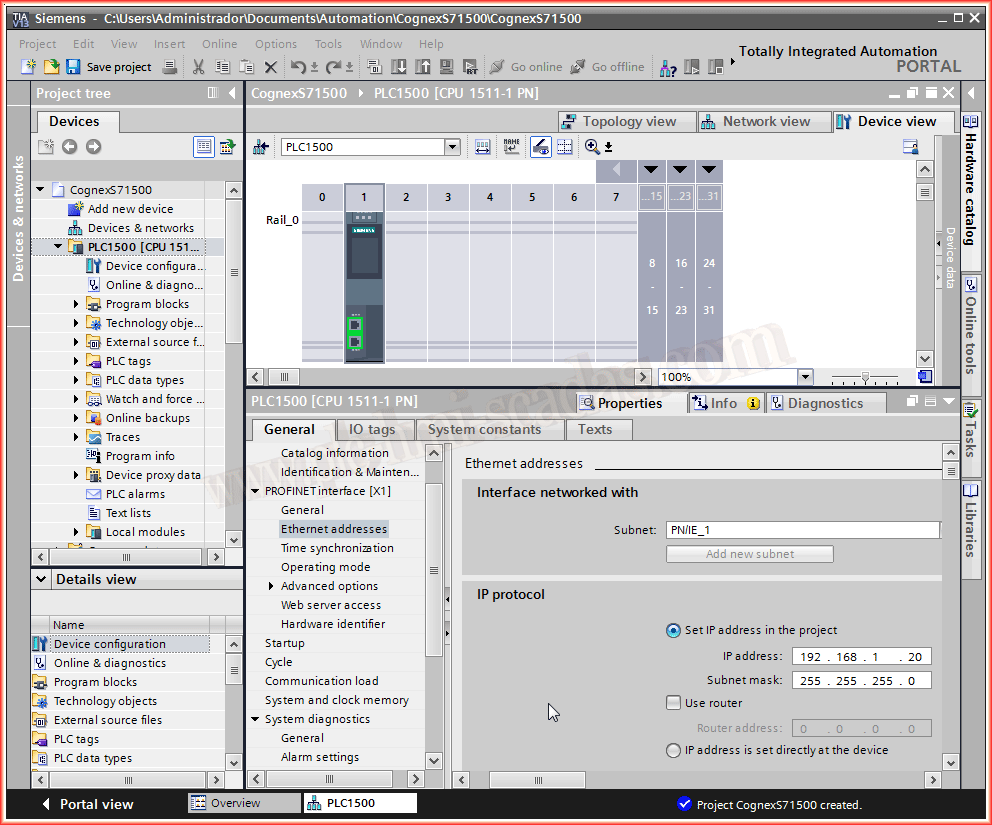This screenshot has width=992, height=825.
Task: Enable the Use router checkbox
Action: pyautogui.click(x=674, y=703)
